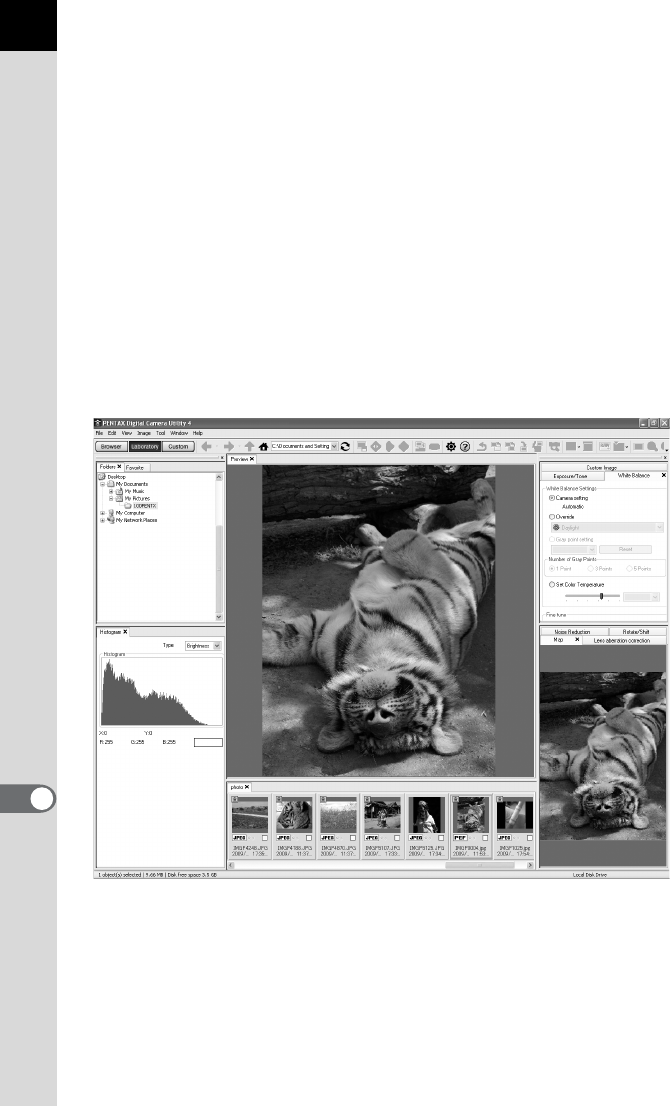670x1106 pixels.
Task: Tick the checkbox on IMGP5107.JPG thumbnail
Action: [x=397, y=838]
